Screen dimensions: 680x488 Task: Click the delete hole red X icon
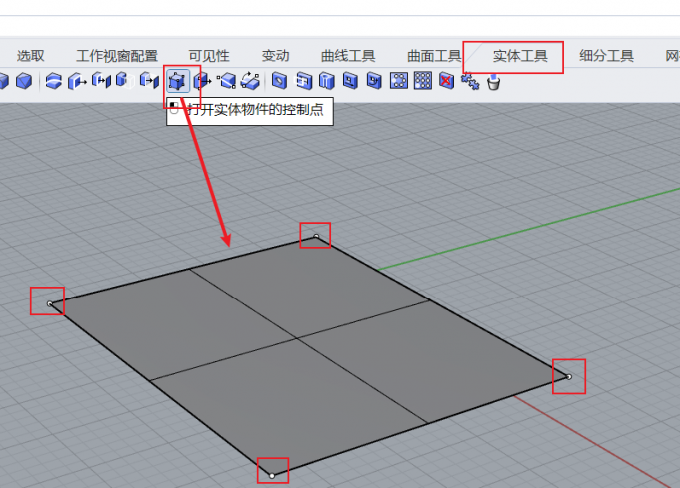[446, 81]
